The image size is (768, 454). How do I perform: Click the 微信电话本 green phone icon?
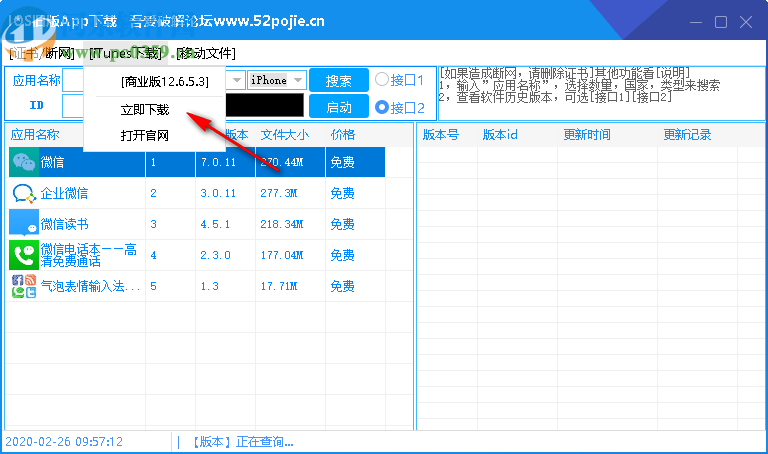[24, 255]
